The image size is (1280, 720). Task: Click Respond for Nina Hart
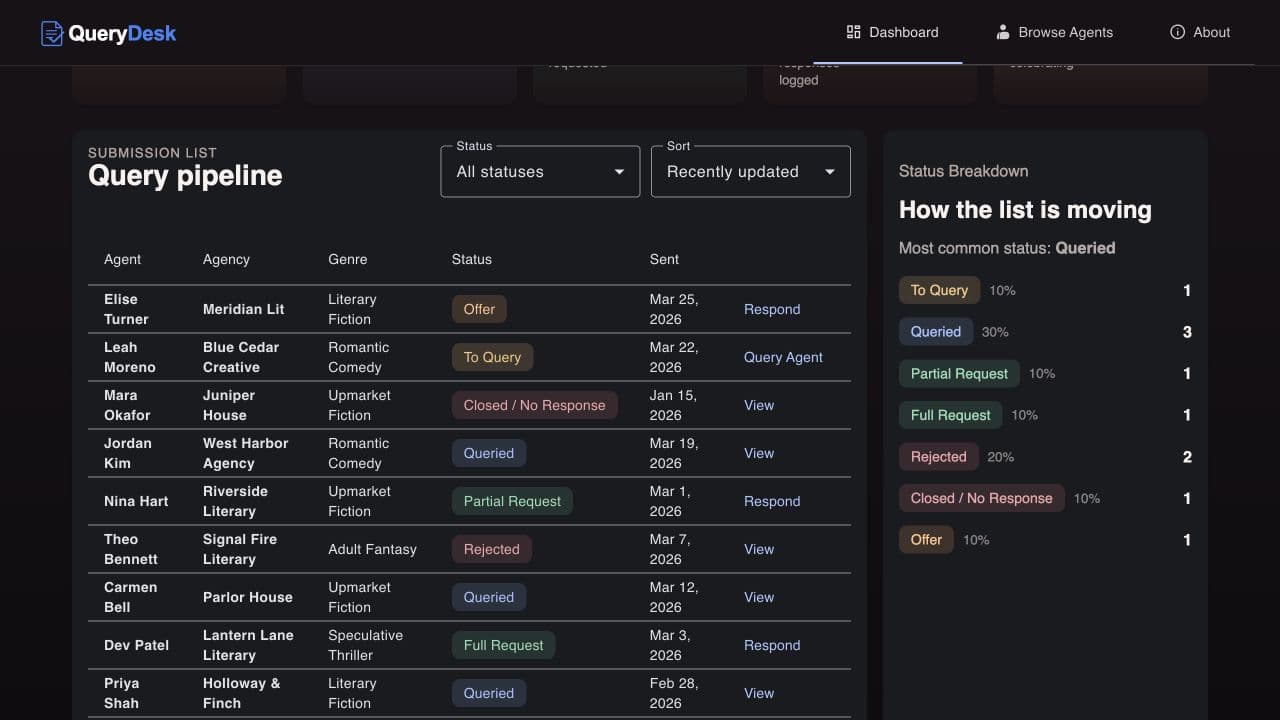[x=772, y=501]
